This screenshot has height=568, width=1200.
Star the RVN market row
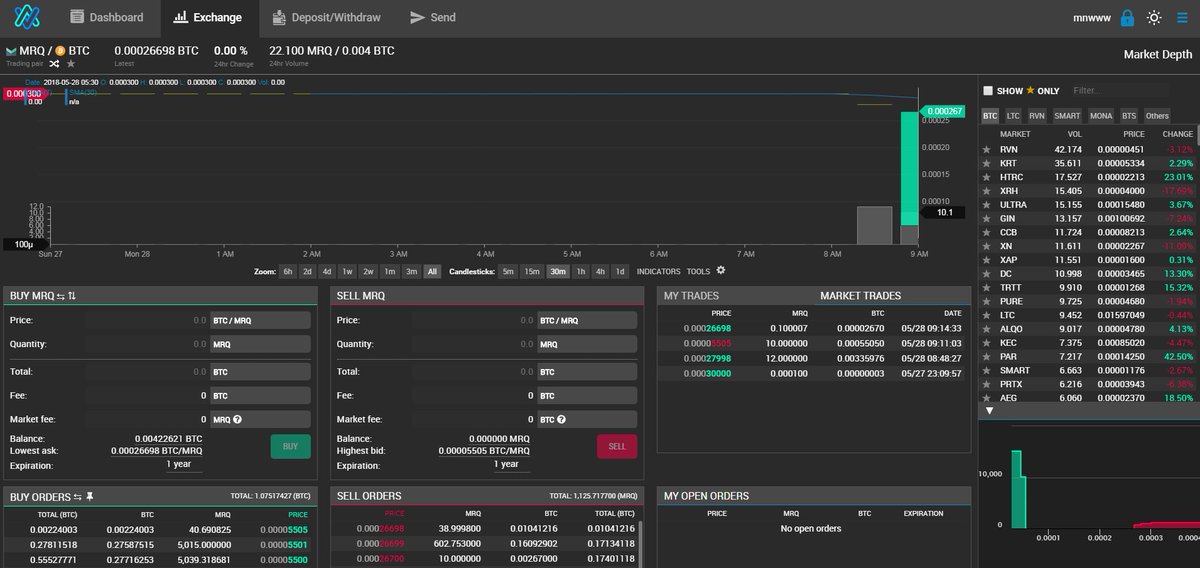[x=986, y=150]
